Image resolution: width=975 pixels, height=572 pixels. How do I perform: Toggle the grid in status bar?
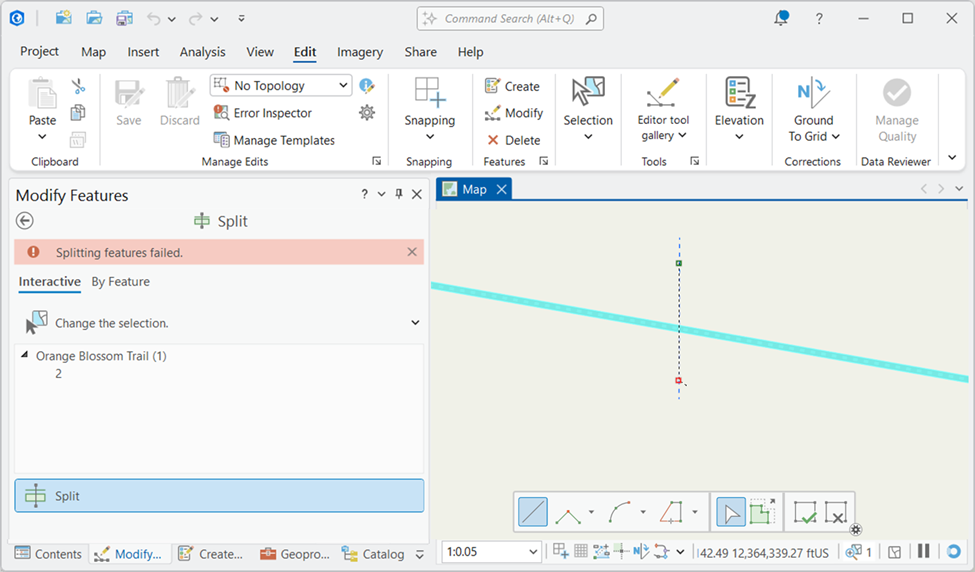(581, 551)
